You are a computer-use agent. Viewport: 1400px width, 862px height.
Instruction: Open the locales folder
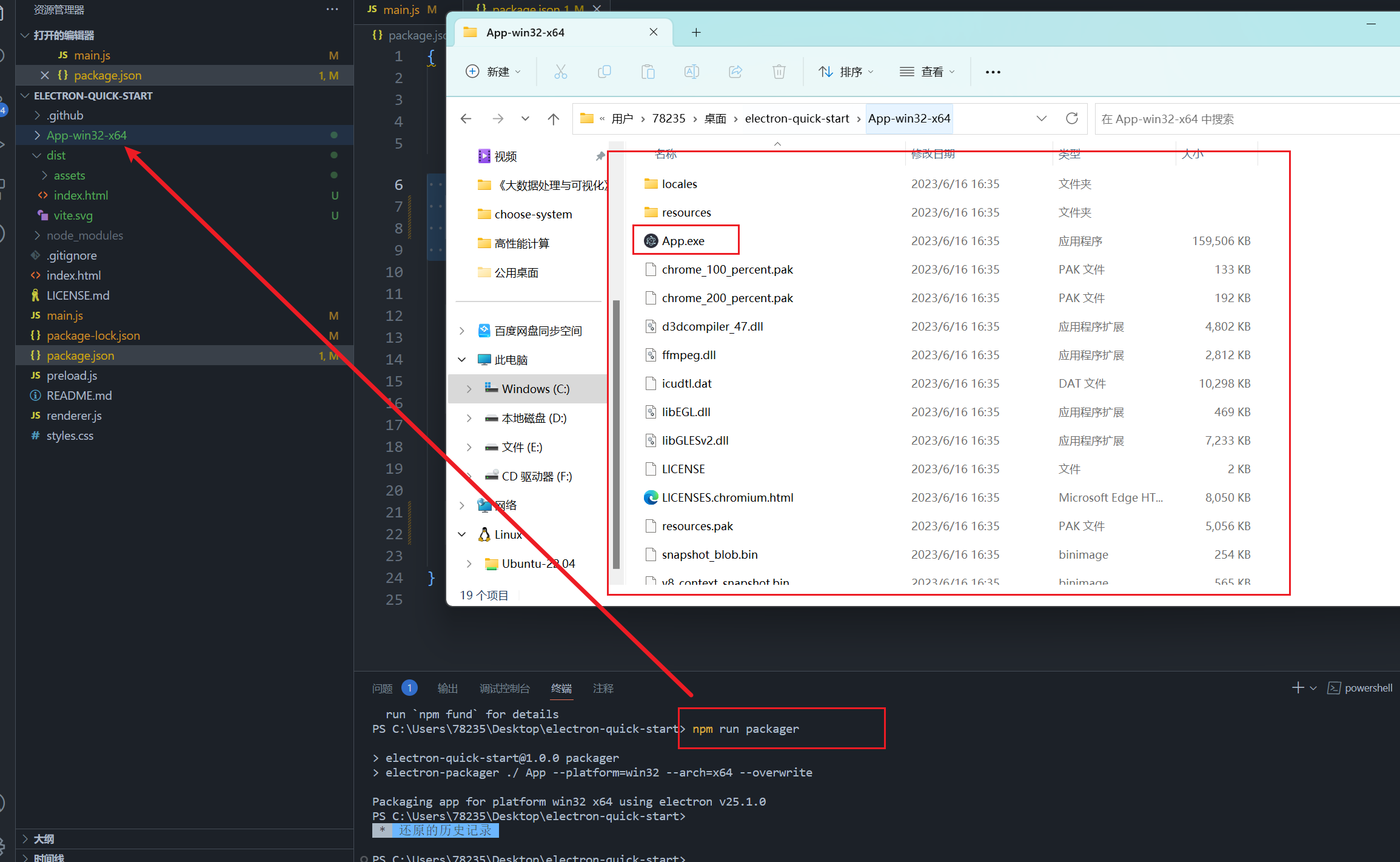pos(680,182)
